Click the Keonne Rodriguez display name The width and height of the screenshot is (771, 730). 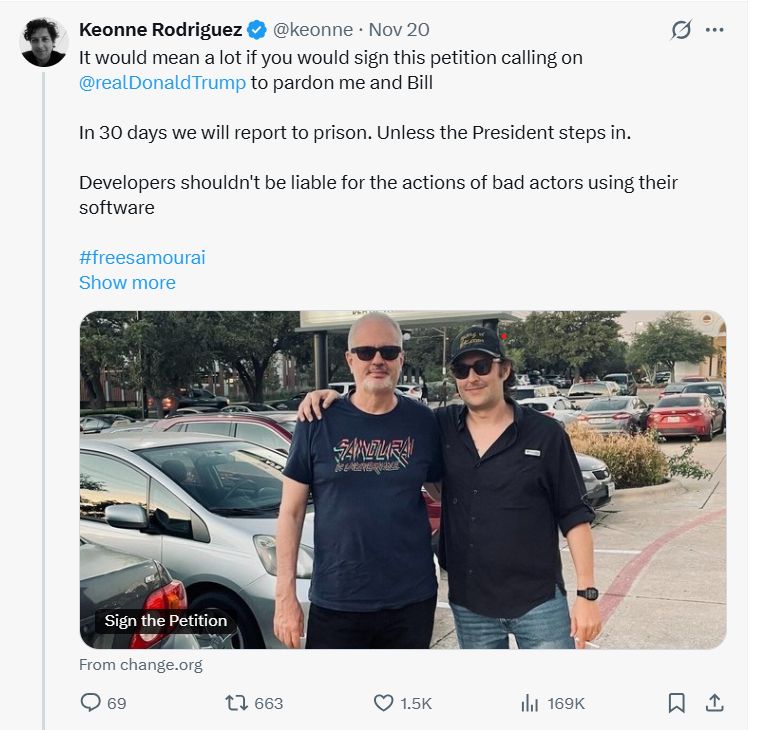pyautogui.click(x=160, y=30)
